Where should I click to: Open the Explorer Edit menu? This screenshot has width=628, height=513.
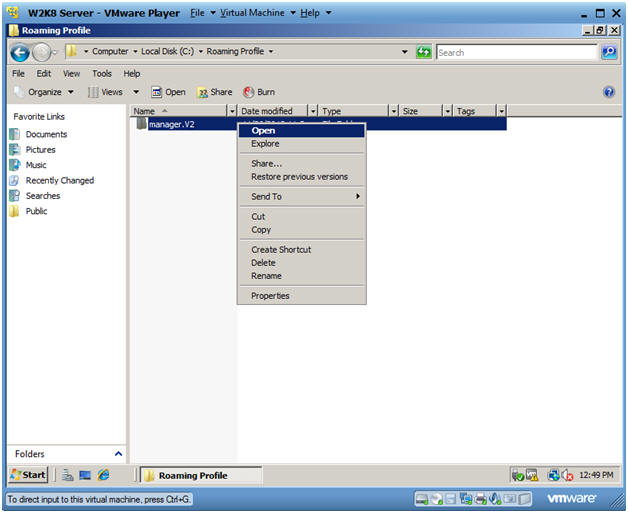point(44,74)
